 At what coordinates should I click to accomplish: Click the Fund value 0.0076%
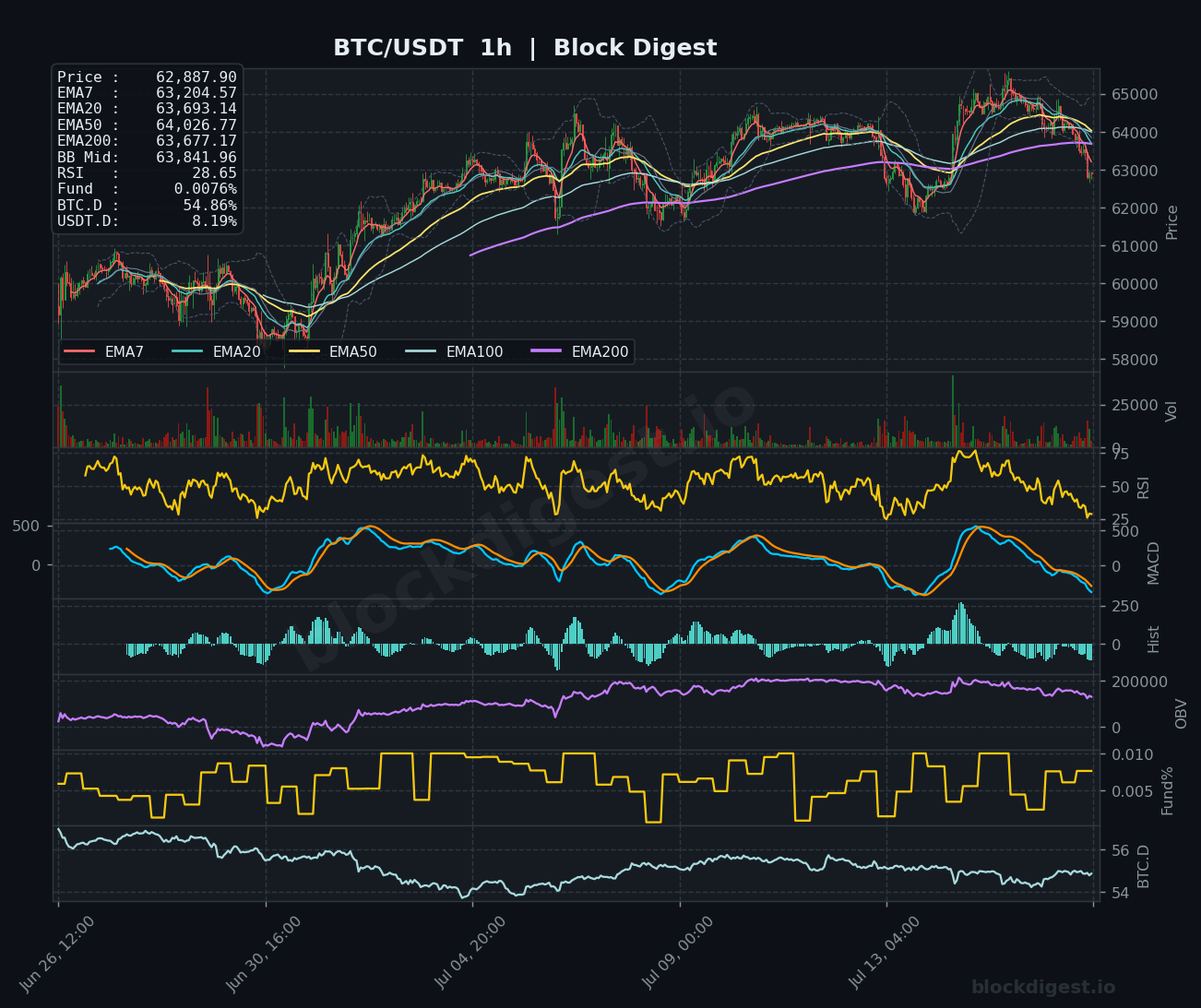[x=205, y=189]
